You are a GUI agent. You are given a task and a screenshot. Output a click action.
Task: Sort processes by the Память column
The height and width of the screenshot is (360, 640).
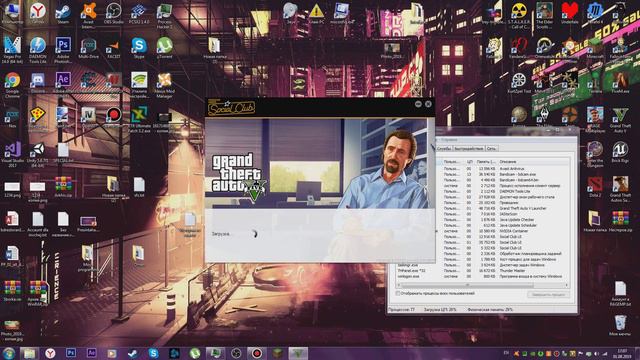click(485, 162)
